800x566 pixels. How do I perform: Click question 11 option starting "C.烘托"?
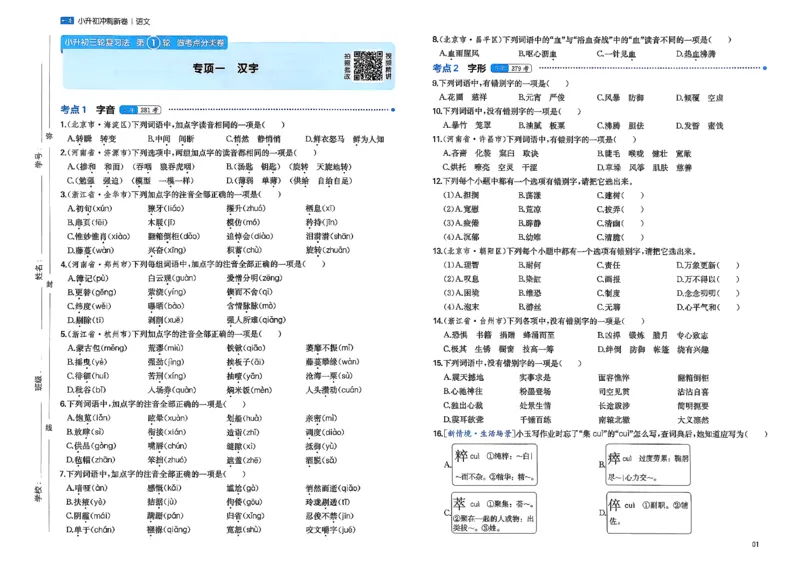pyautogui.click(x=490, y=167)
